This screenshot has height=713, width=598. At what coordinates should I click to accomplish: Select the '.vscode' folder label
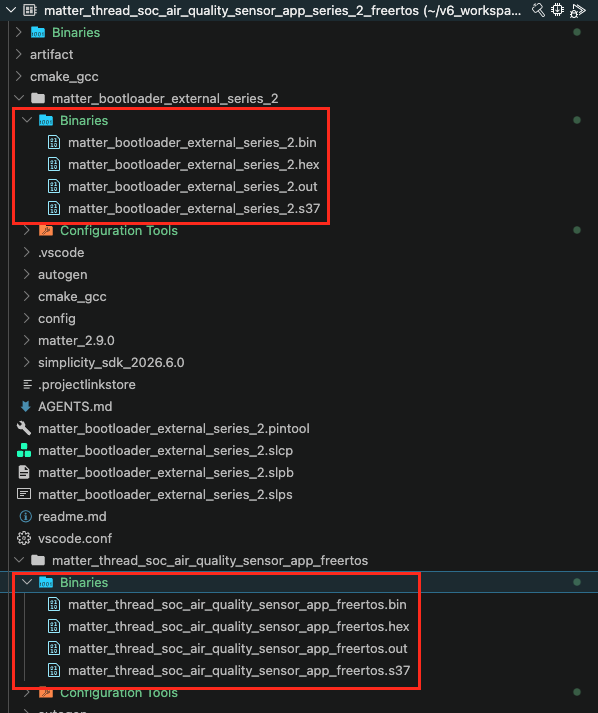click(61, 253)
